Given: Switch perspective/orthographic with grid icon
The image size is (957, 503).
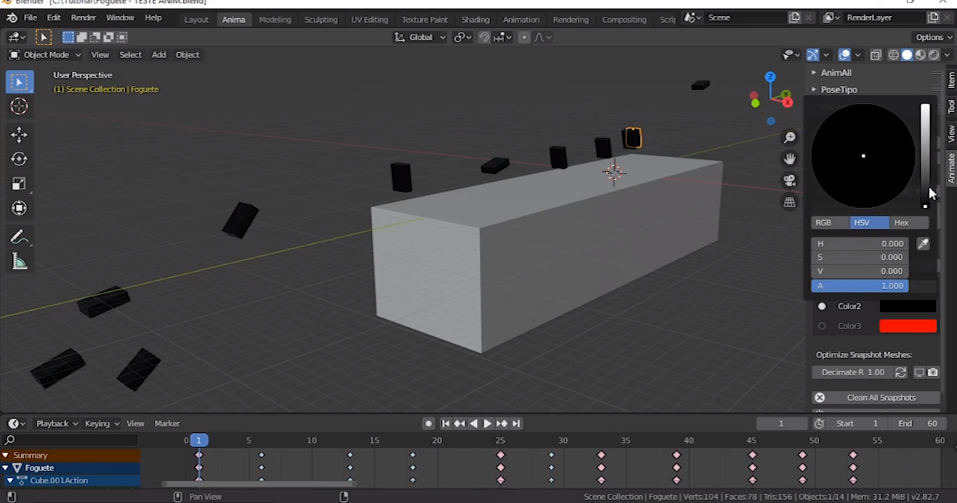Looking at the screenshot, I should [790, 202].
